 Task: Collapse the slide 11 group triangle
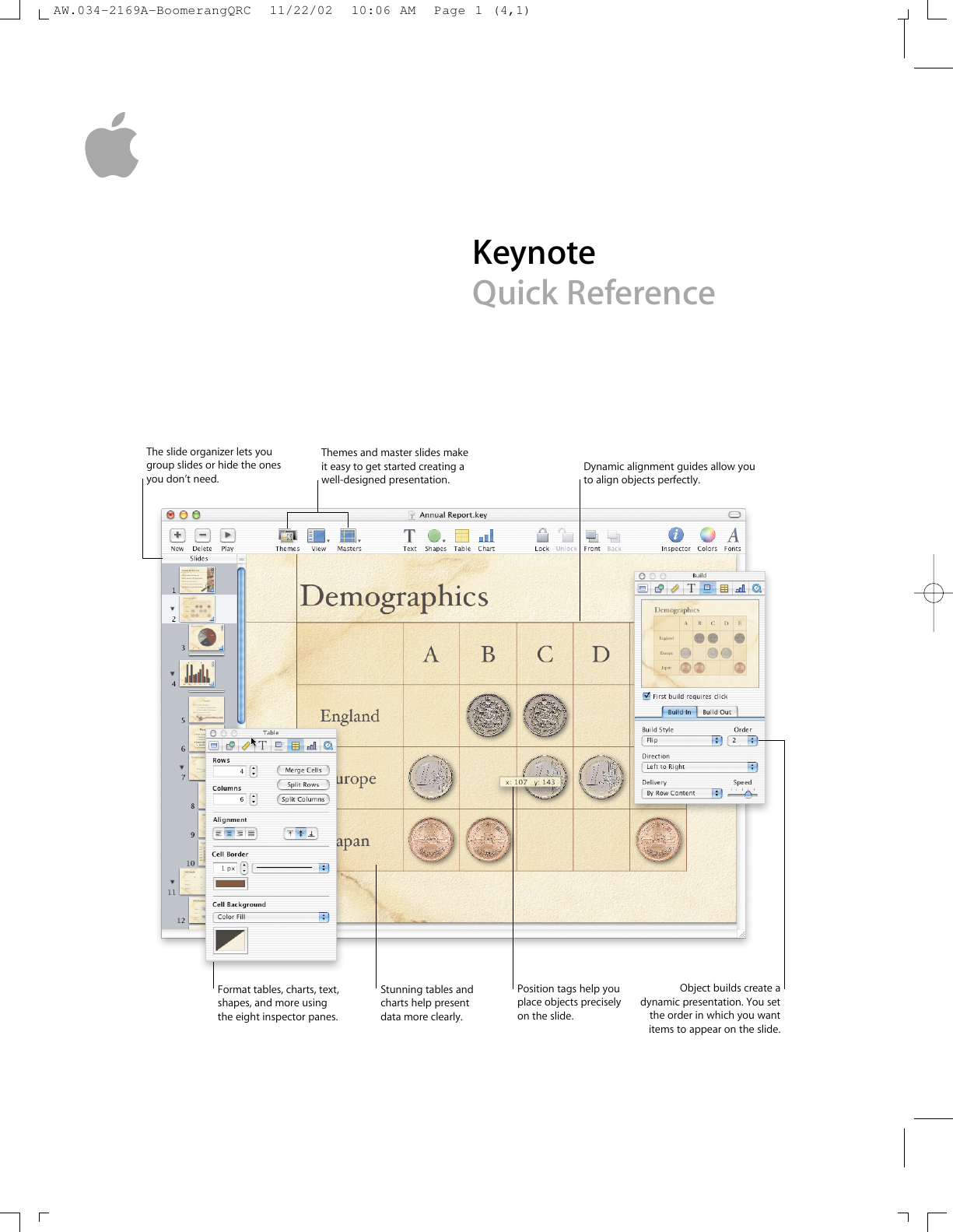click(x=173, y=882)
